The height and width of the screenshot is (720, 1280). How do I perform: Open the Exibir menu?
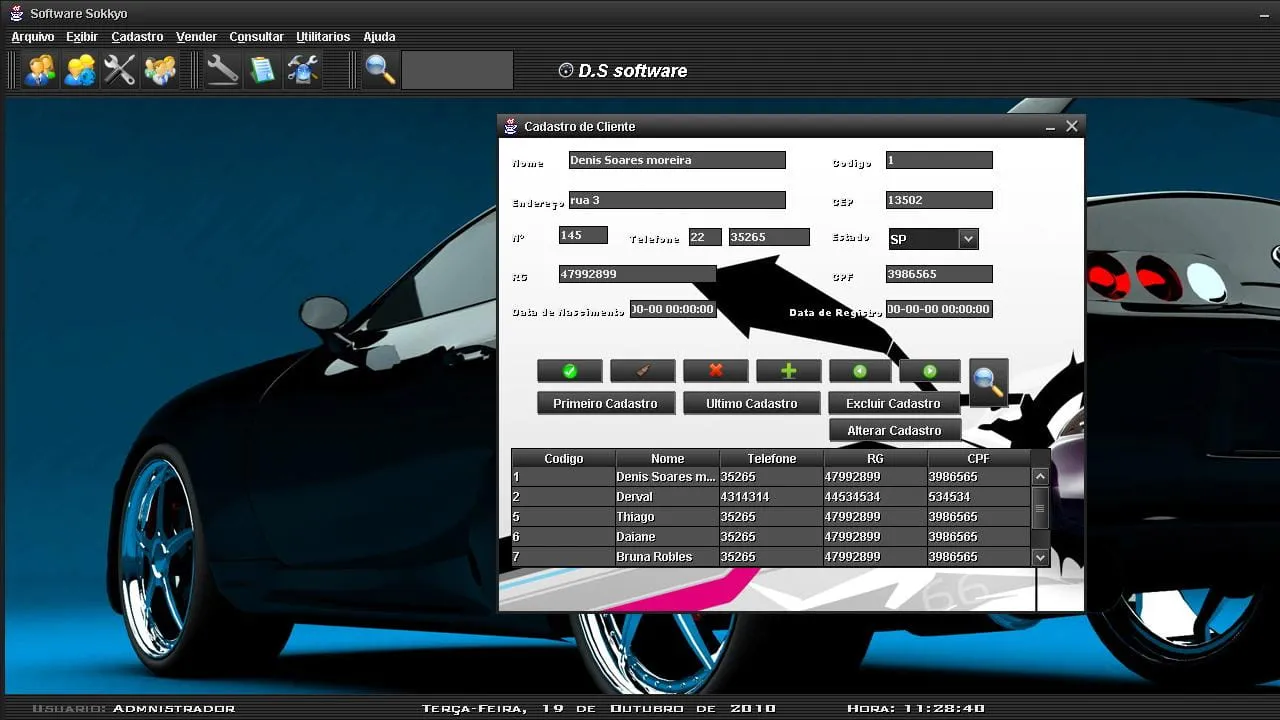coord(82,37)
